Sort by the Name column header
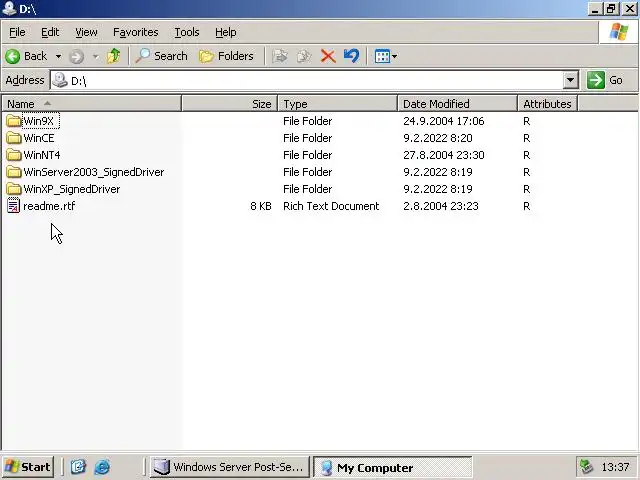The width and height of the screenshot is (640, 480). (x=91, y=104)
